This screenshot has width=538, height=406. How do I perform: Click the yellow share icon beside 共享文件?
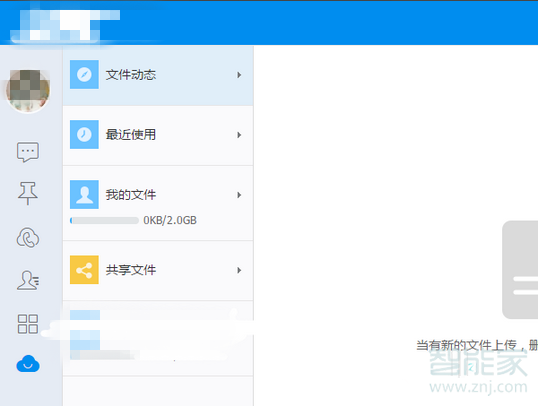tap(84, 270)
